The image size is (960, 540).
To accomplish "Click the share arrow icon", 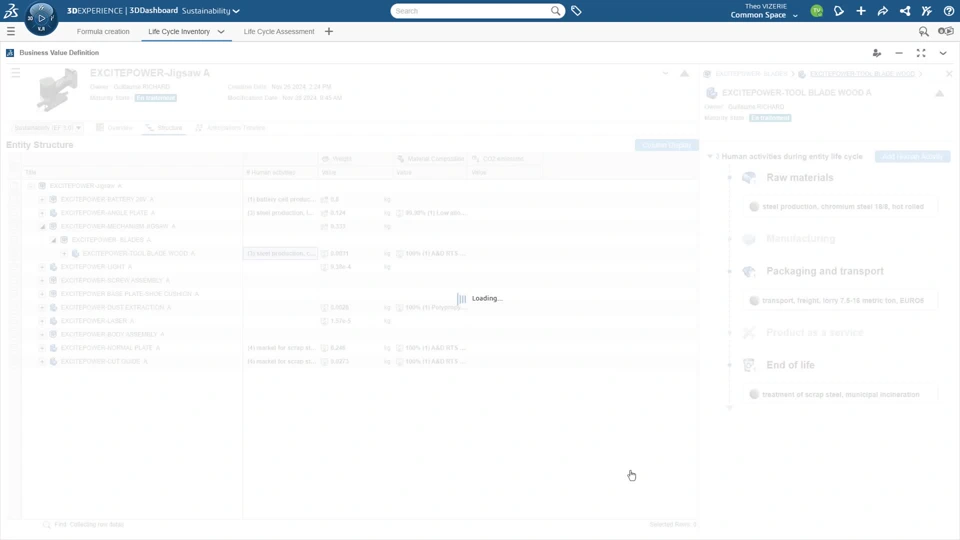I will pos(883,11).
